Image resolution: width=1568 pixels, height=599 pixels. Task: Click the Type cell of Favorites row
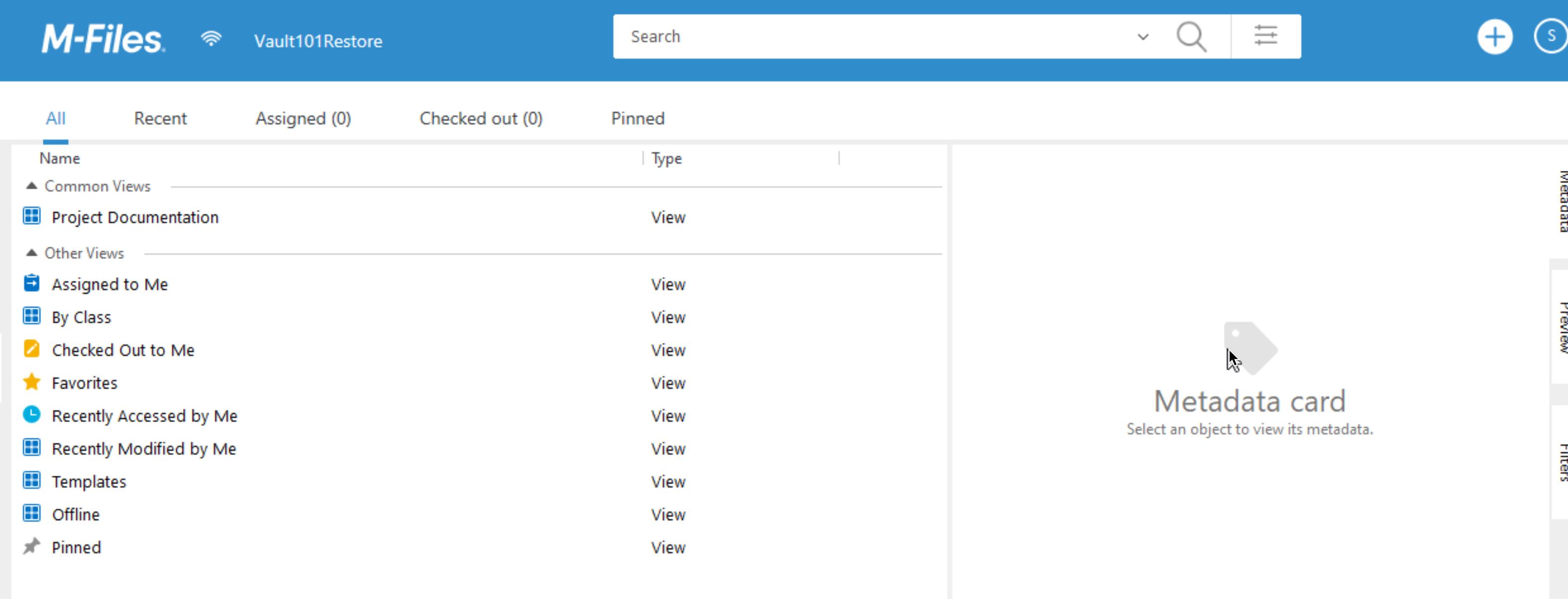(x=668, y=383)
